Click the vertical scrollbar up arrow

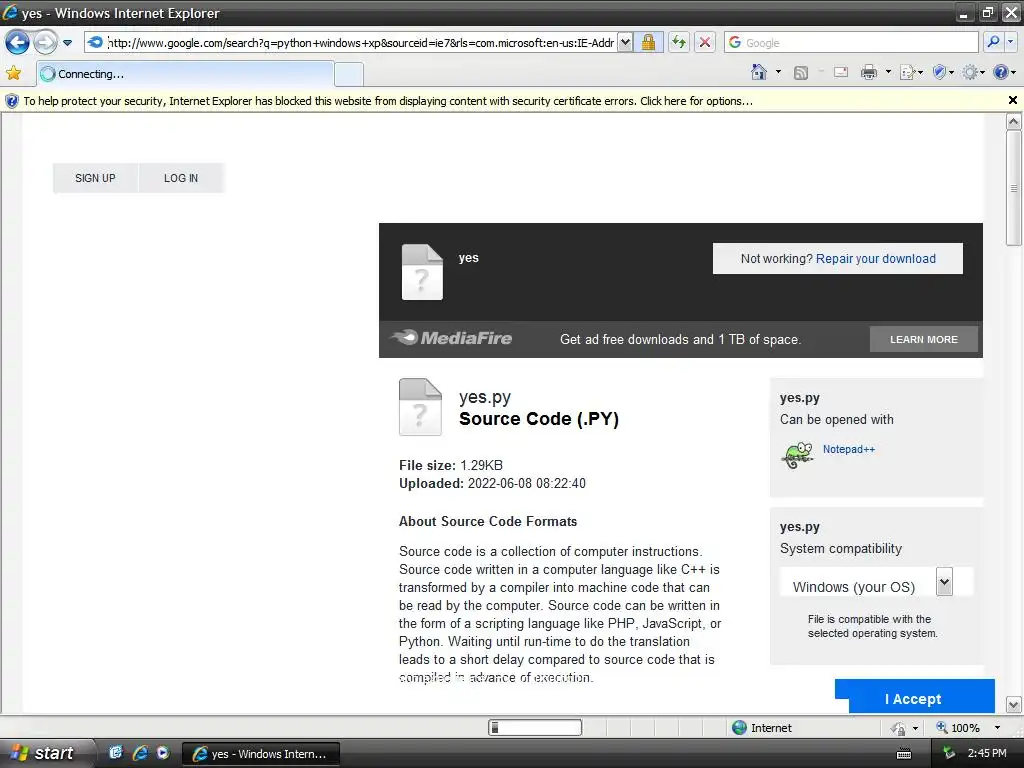tap(1014, 121)
